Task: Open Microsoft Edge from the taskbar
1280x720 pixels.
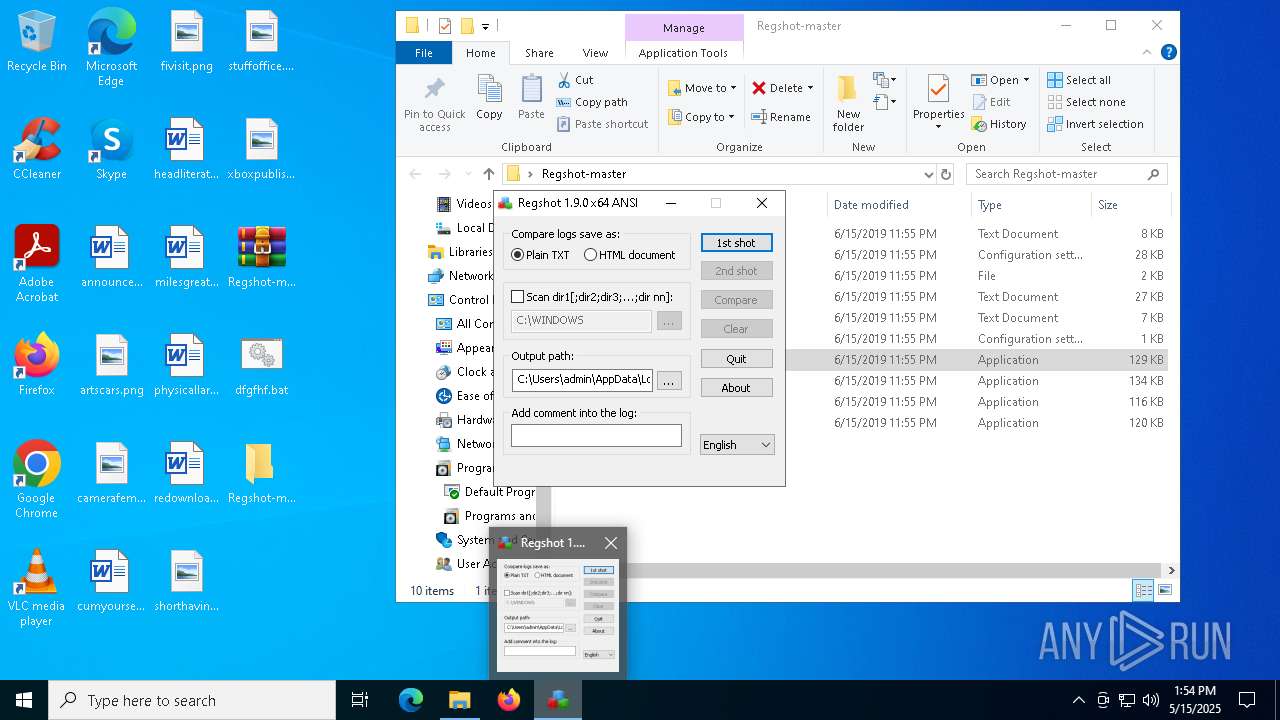Action: [411, 700]
